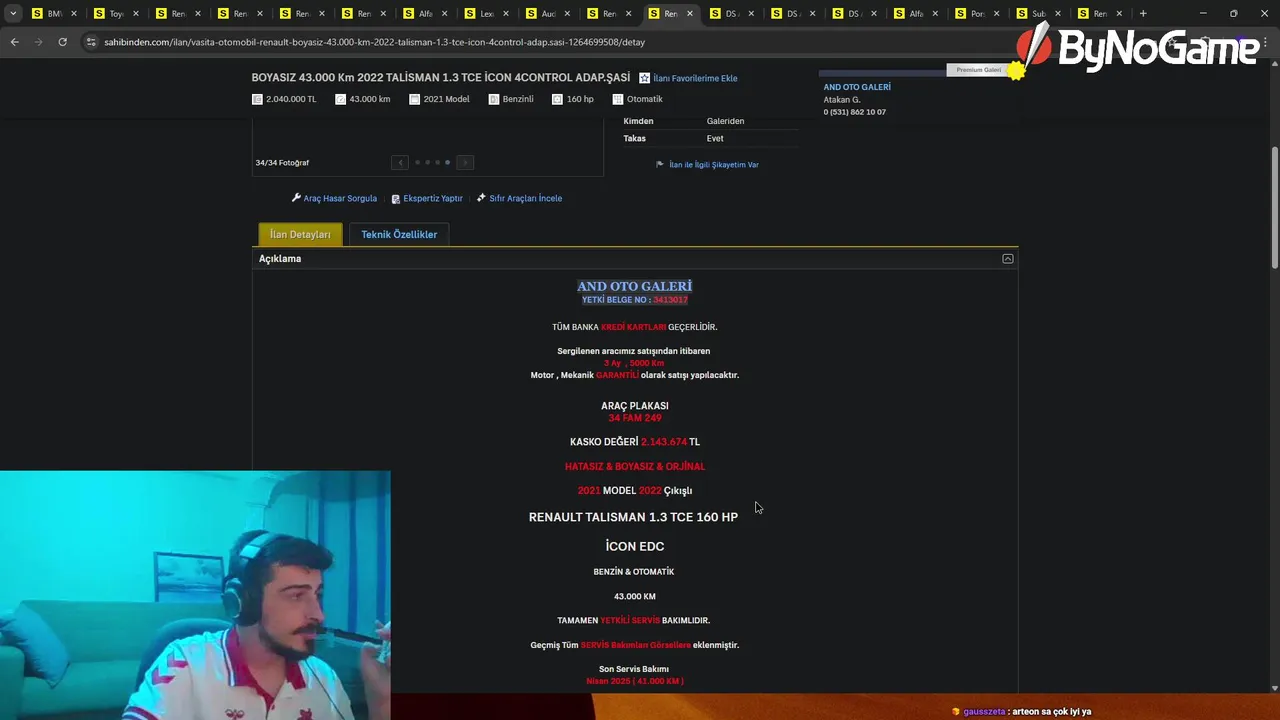Click the Nisan 2025 ( 41.000 KM ) text
This screenshot has height=720, width=1280.
pyautogui.click(x=635, y=681)
